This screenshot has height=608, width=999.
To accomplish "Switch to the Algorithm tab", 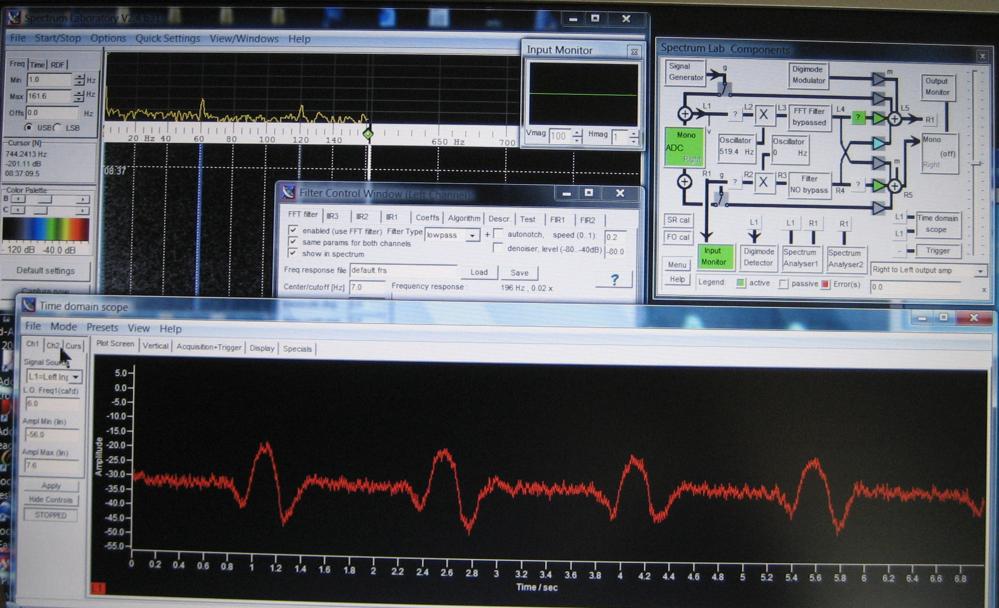I will [464, 218].
